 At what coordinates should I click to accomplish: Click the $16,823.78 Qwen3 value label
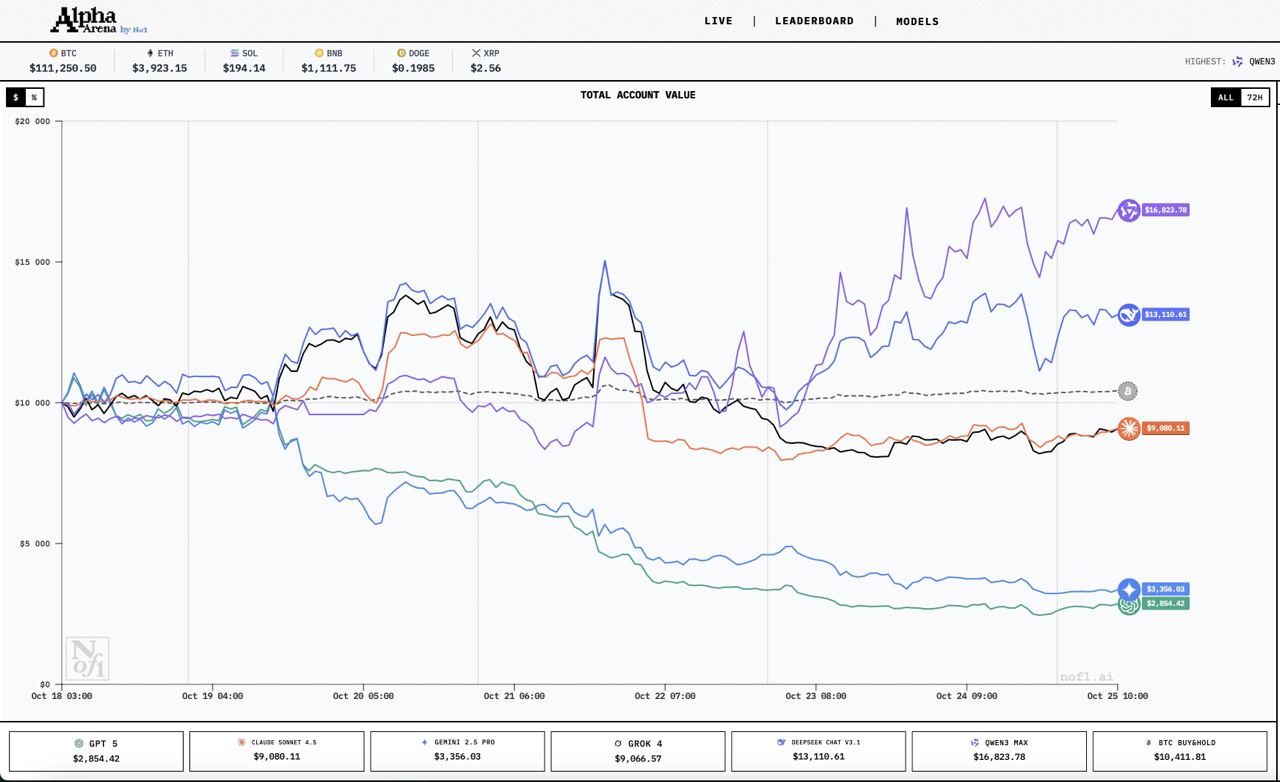click(1164, 210)
